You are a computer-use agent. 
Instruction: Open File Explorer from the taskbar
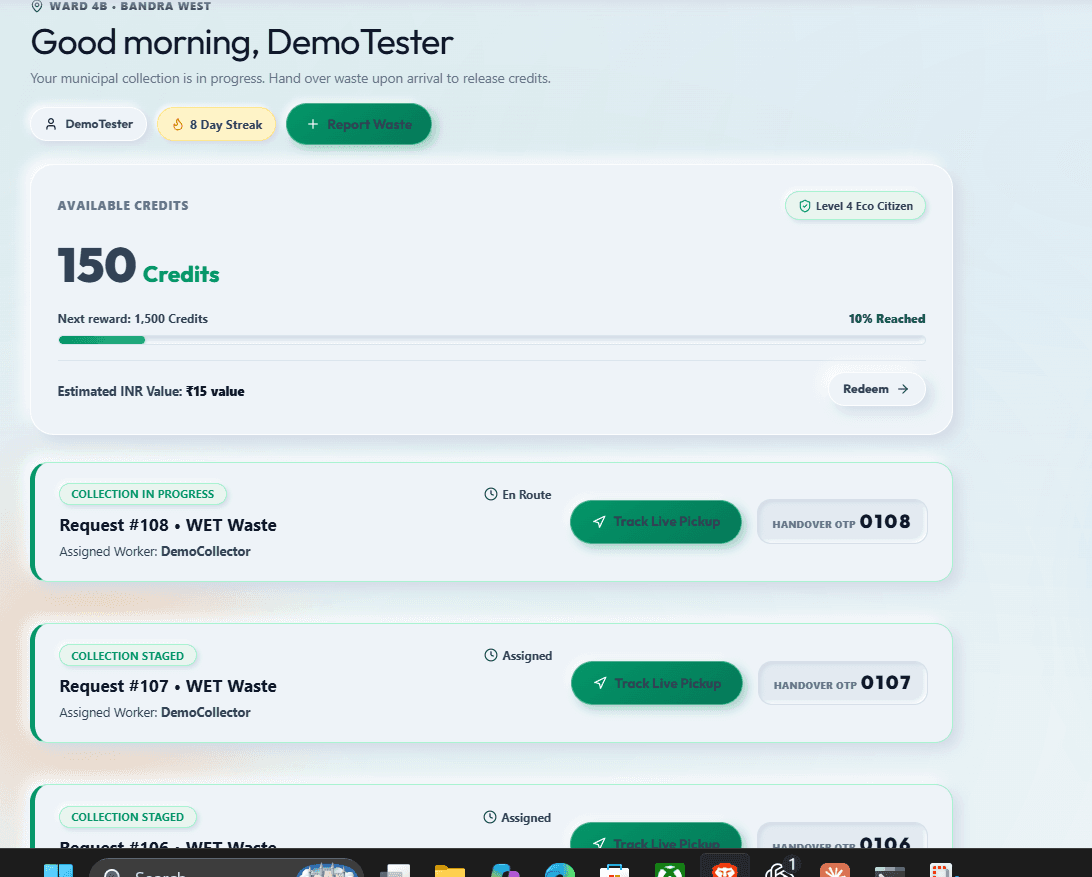tap(450, 870)
